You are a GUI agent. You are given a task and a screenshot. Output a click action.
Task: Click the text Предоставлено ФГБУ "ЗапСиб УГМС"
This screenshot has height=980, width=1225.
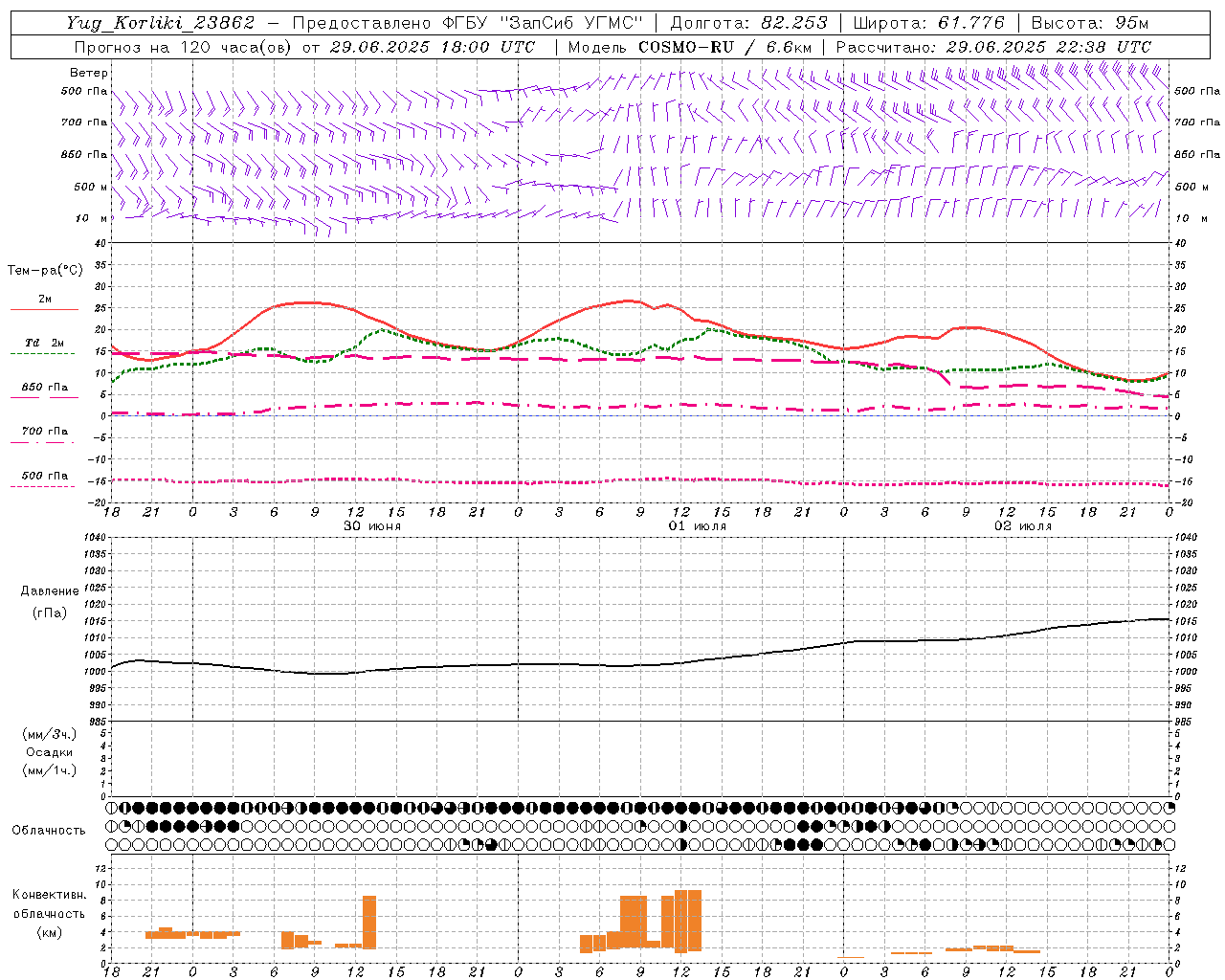[467, 23]
